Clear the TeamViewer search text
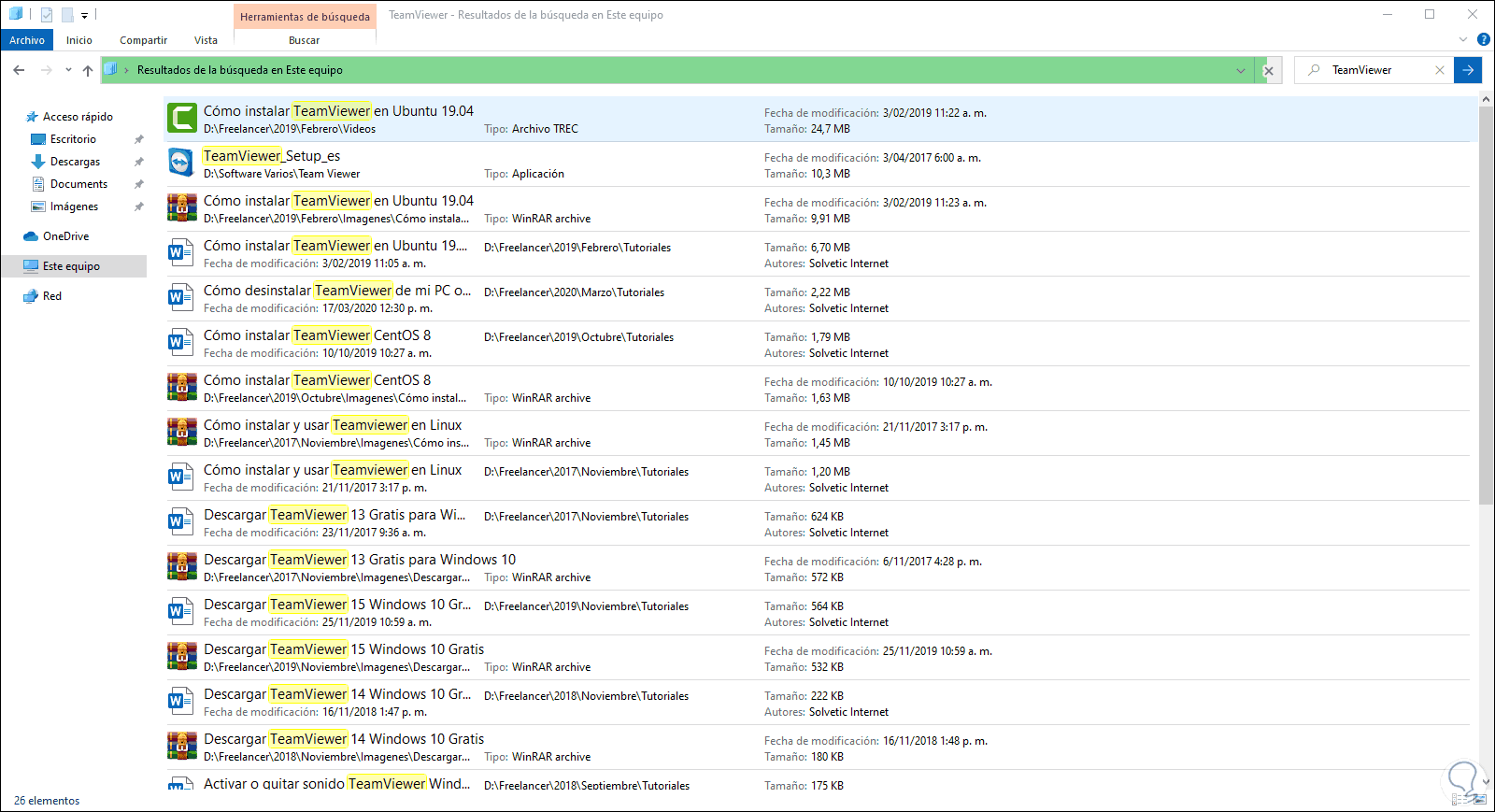 click(1440, 70)
